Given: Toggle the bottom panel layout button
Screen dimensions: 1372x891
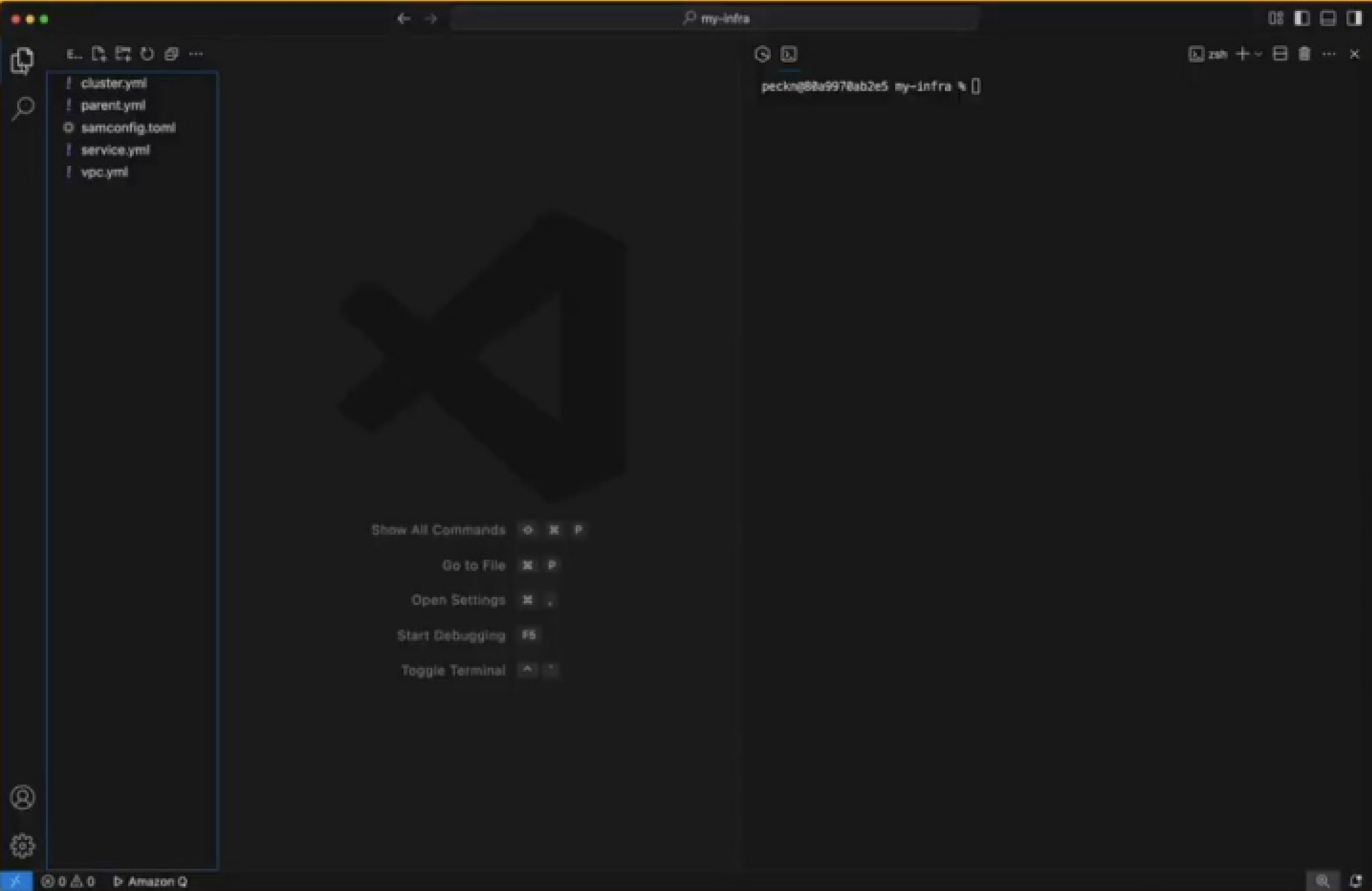Looking at the screenshot, I should pyautogui.click(x=1328, y=18).
